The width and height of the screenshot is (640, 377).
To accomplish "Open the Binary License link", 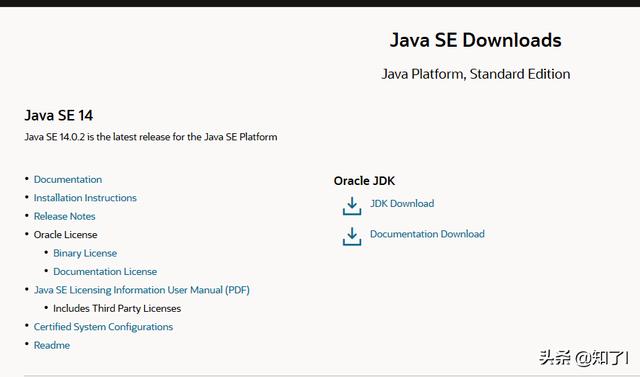I will coord(85,253).
